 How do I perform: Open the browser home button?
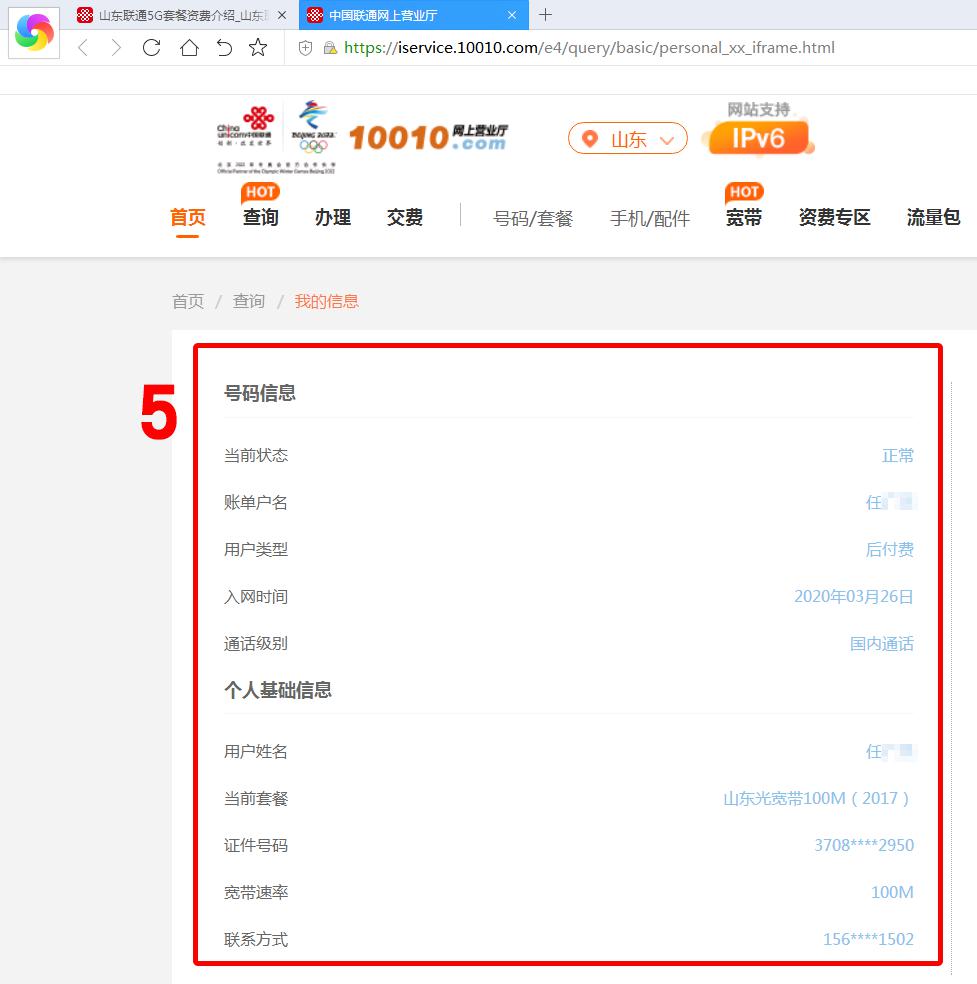[x=187, y=47]
